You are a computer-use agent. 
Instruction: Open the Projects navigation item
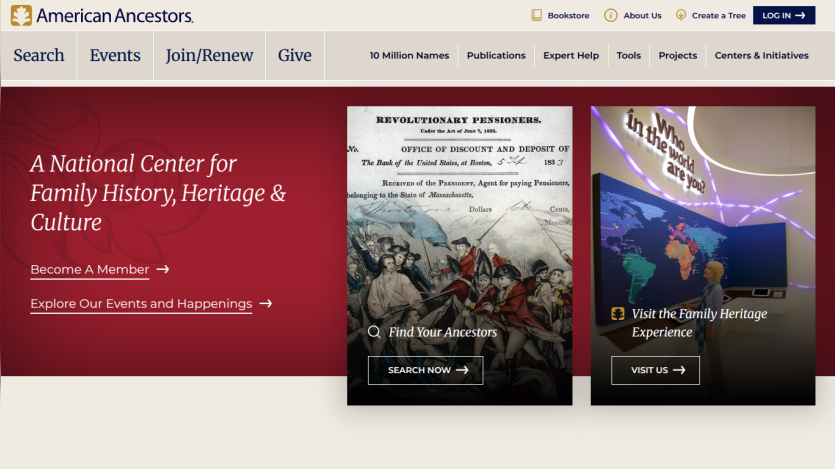[678, 55]
